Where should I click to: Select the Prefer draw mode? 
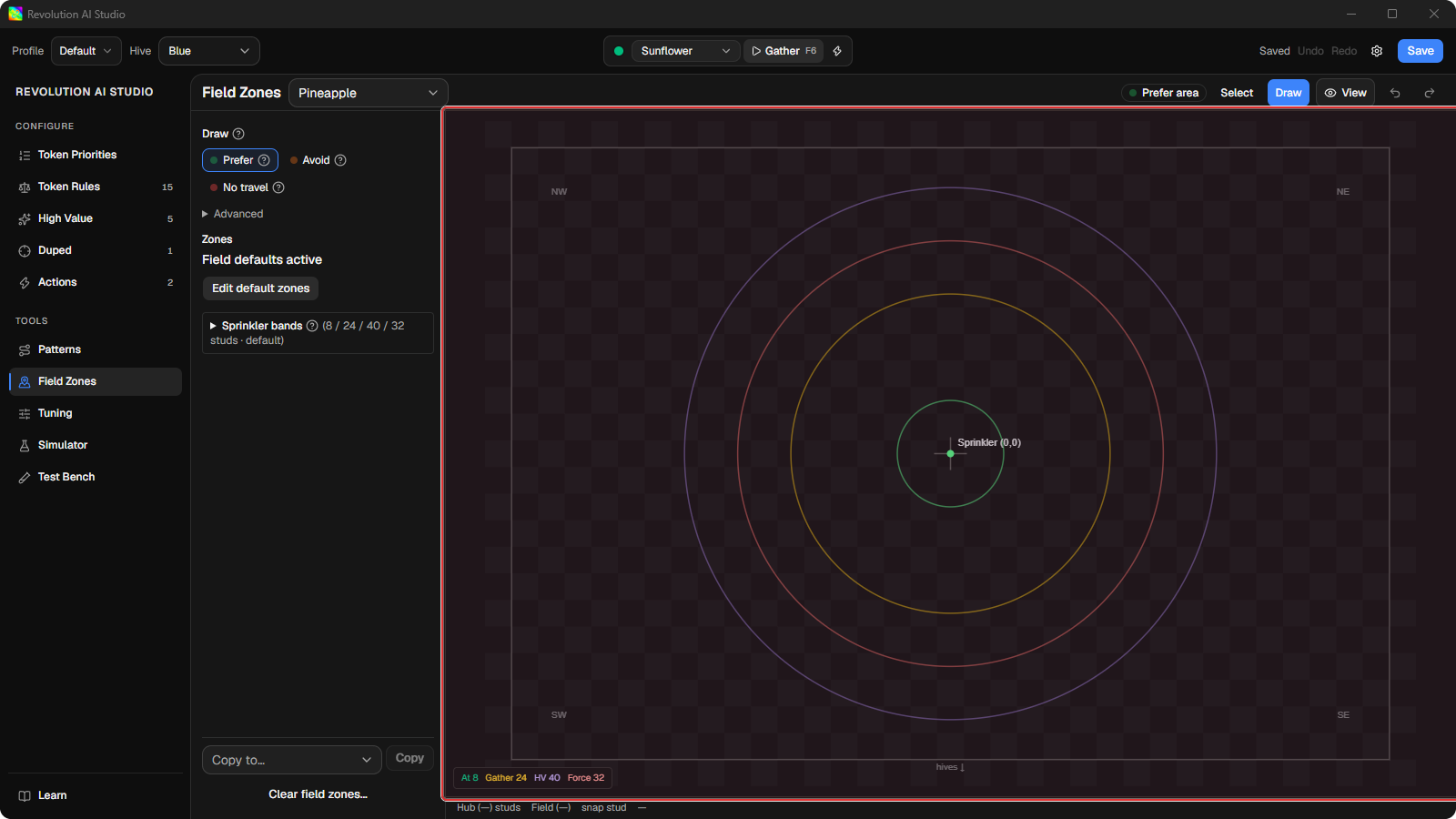pos(240,160)
